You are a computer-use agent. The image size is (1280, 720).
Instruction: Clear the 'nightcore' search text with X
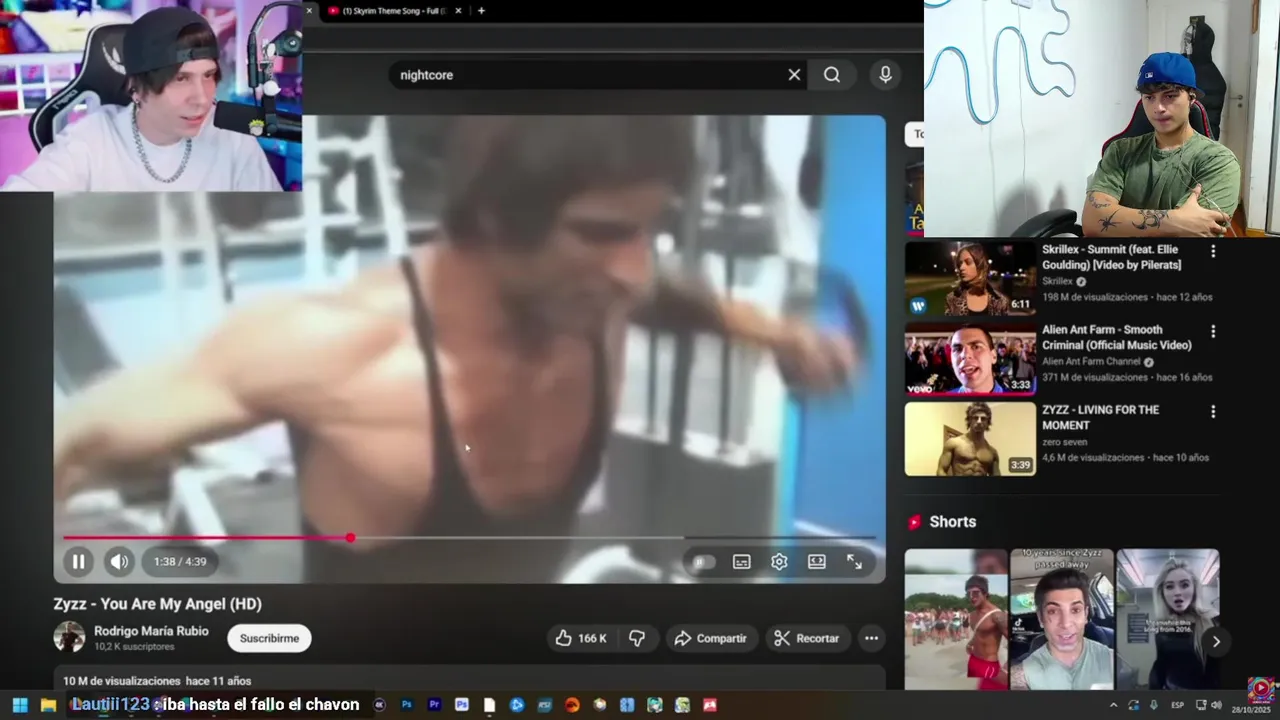(x=794, y=75)
